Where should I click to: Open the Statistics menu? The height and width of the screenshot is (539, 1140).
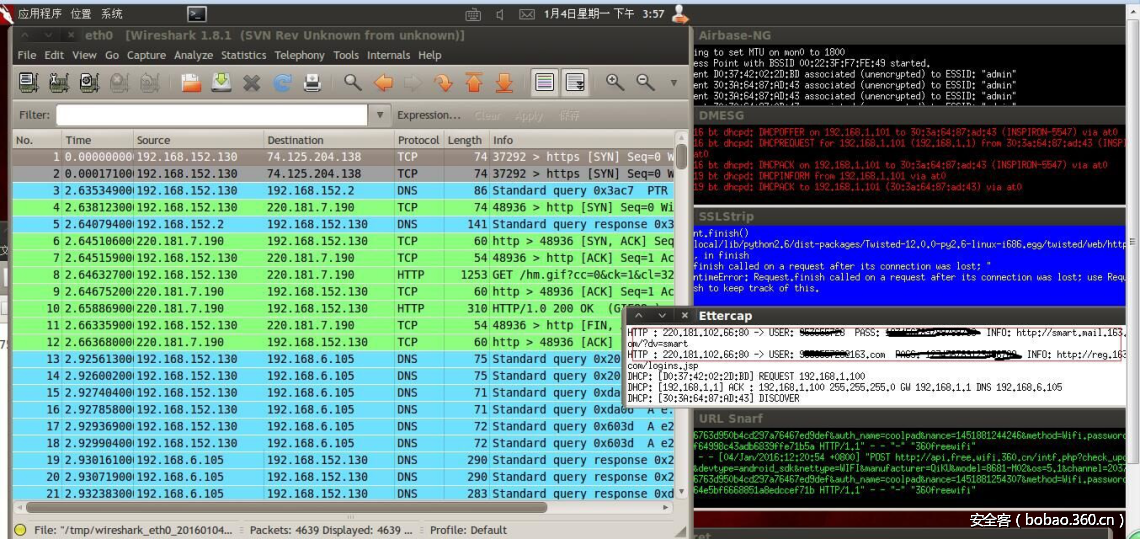(244, 55)
